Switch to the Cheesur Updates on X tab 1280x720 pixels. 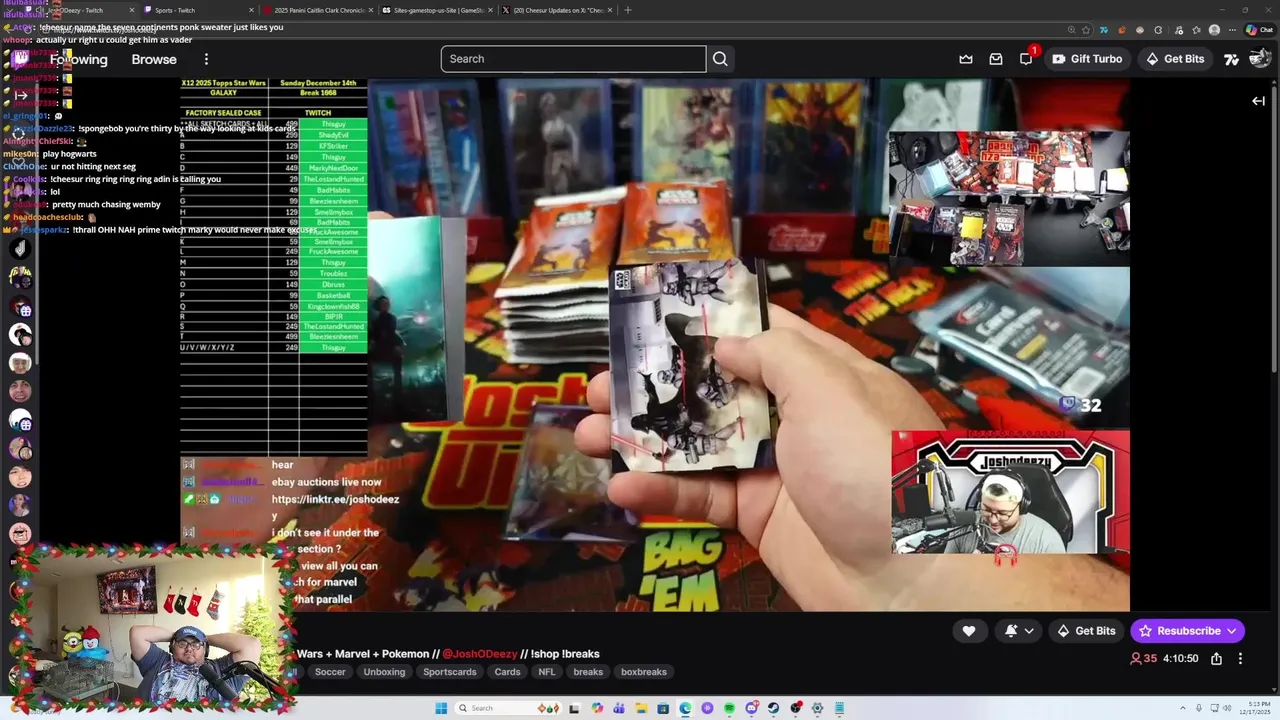tap(556, 10)
